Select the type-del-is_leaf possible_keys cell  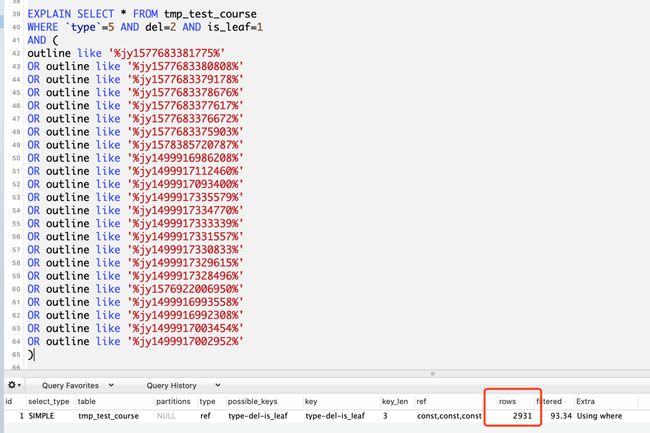[x=258, y=416]
